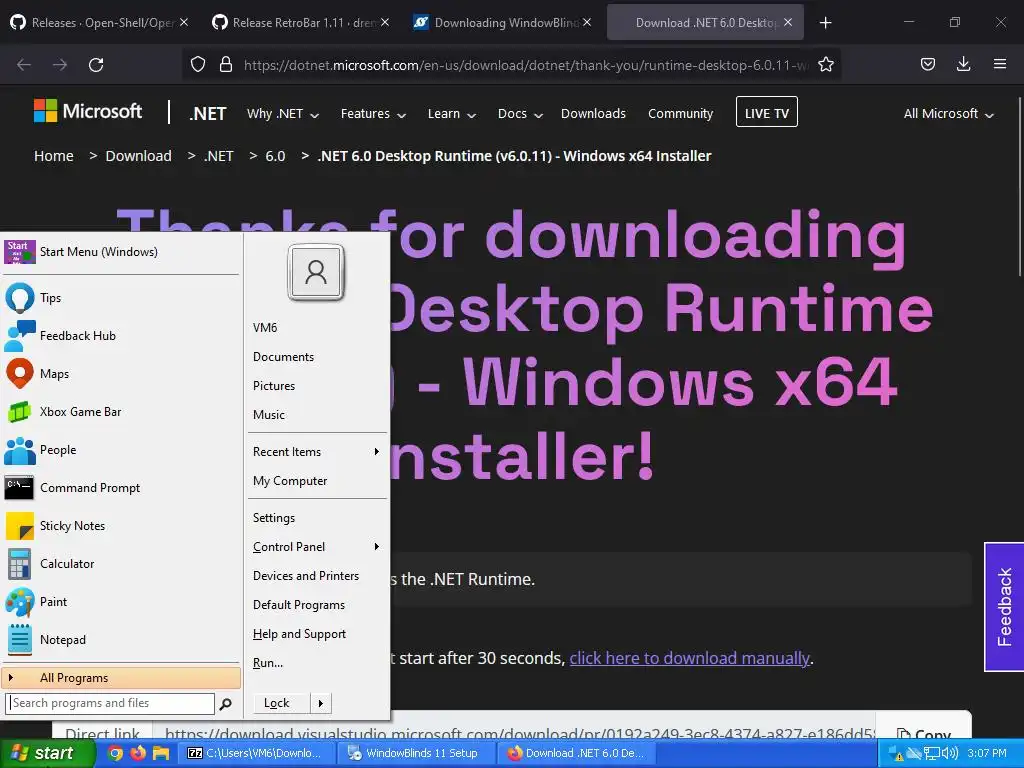Click 'click here to download manually' link
This screenshot has width=1024, height=768.
689,658
